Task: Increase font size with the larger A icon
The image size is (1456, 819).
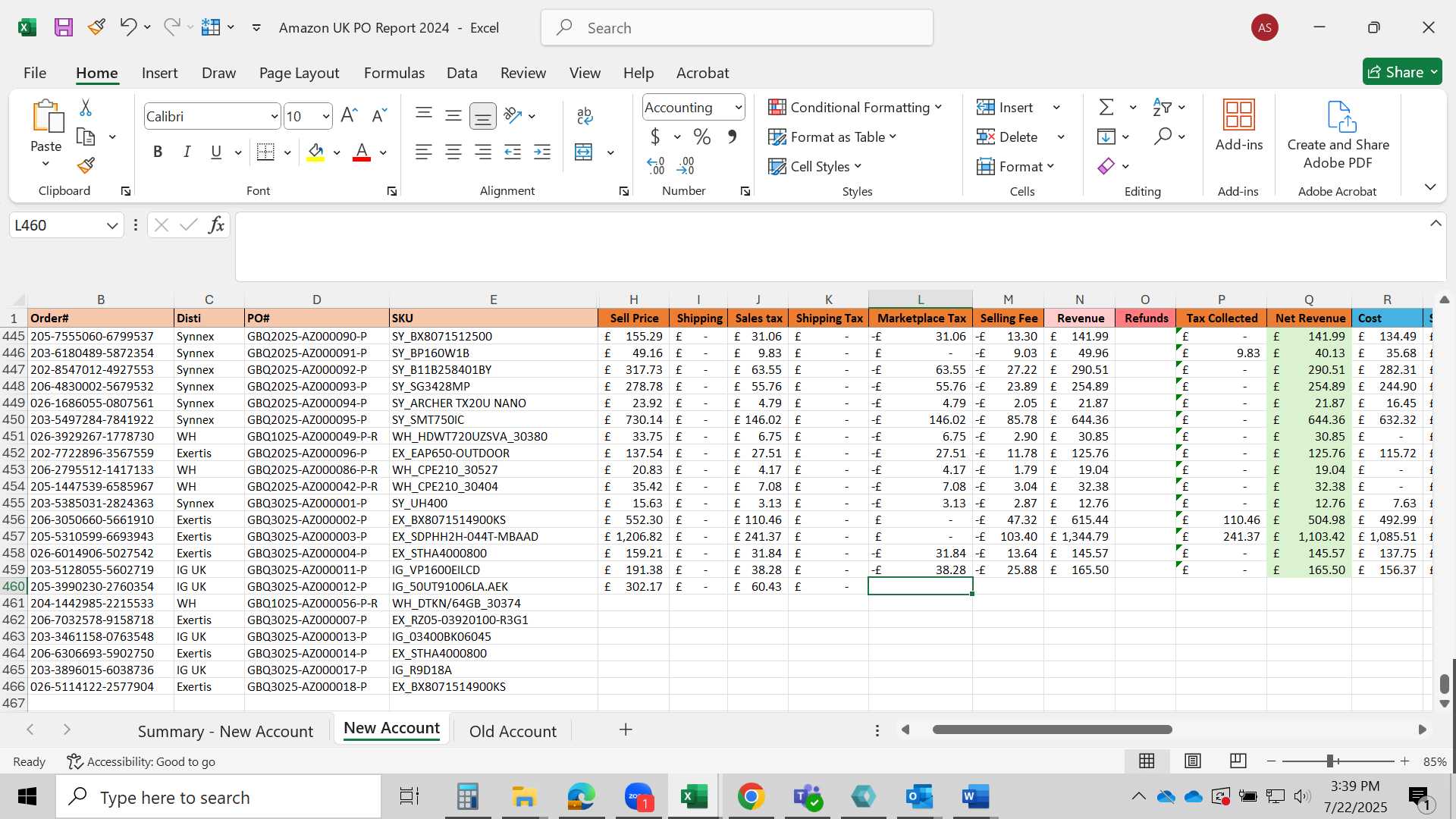Action: 349,115
